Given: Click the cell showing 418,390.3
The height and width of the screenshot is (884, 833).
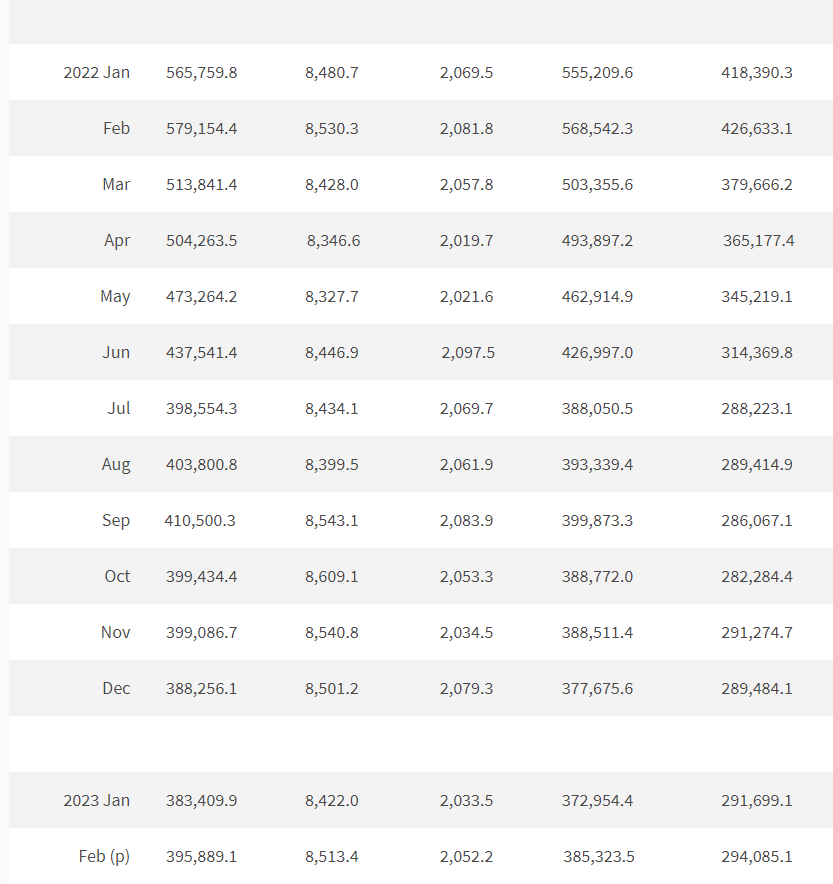Looking at the screenshot, I should pyautogui.click(x=756, y=73).
